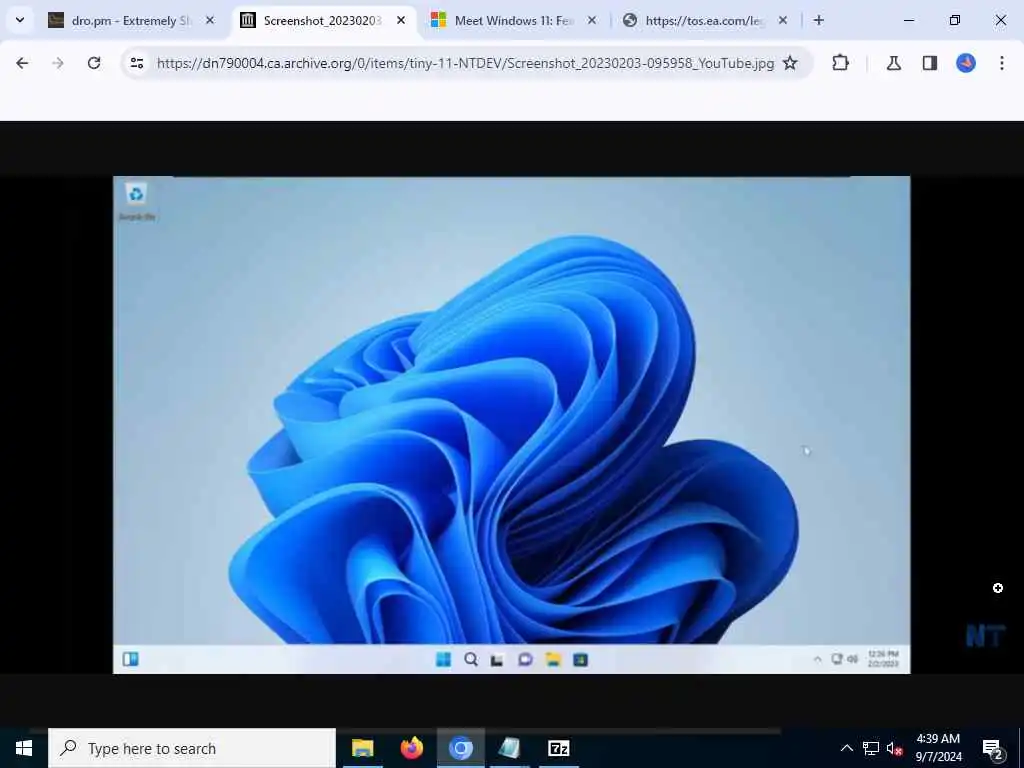Screen dimensions: 1024x768
Task: Open a new tab with plus button
Action: click(x=818, y=20)
